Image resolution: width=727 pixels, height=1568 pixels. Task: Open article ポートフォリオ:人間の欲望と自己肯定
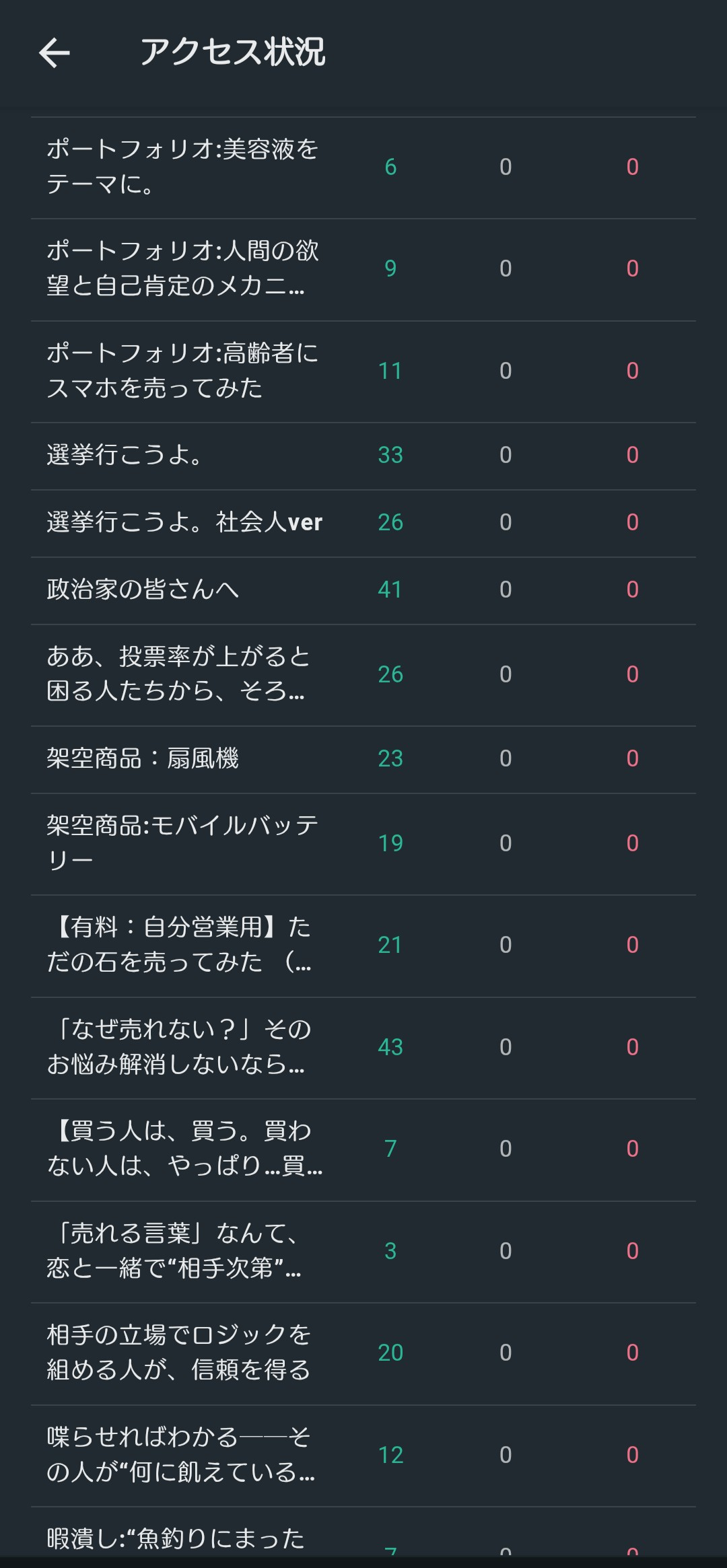point(182,269)
